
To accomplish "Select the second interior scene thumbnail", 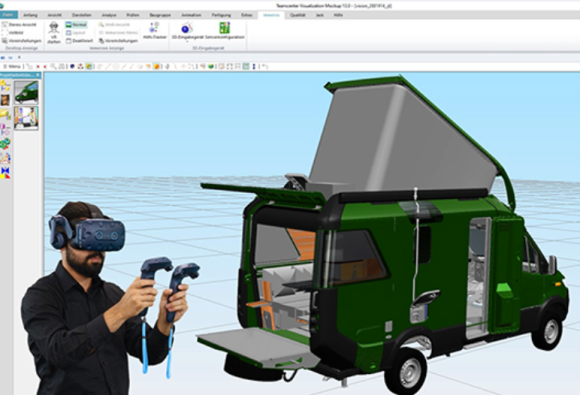I will [x=26, y=118].
